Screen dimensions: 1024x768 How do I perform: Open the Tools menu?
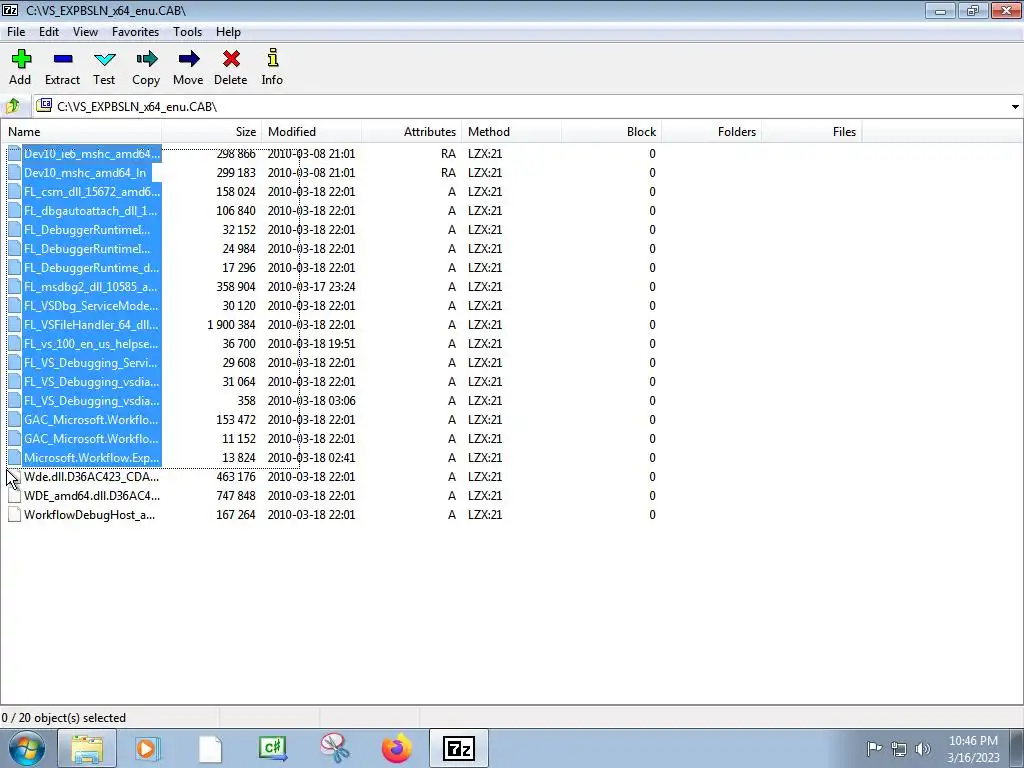187,32
